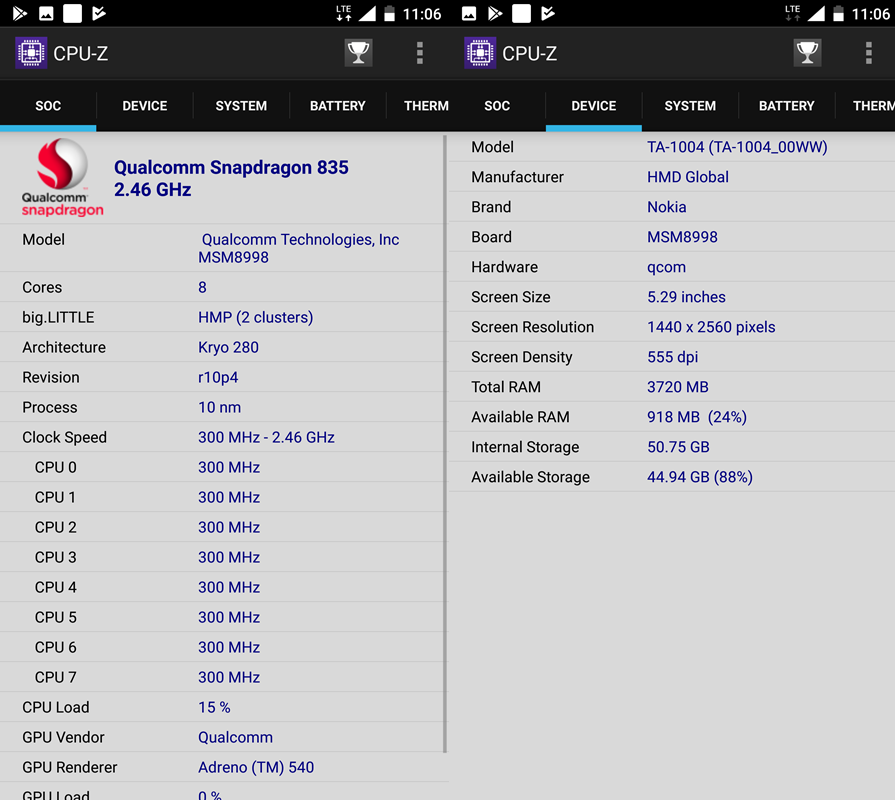This screenshot has width=895, height=800.
Task: Tap the qcom hardware value
Action: pos(666,268)
